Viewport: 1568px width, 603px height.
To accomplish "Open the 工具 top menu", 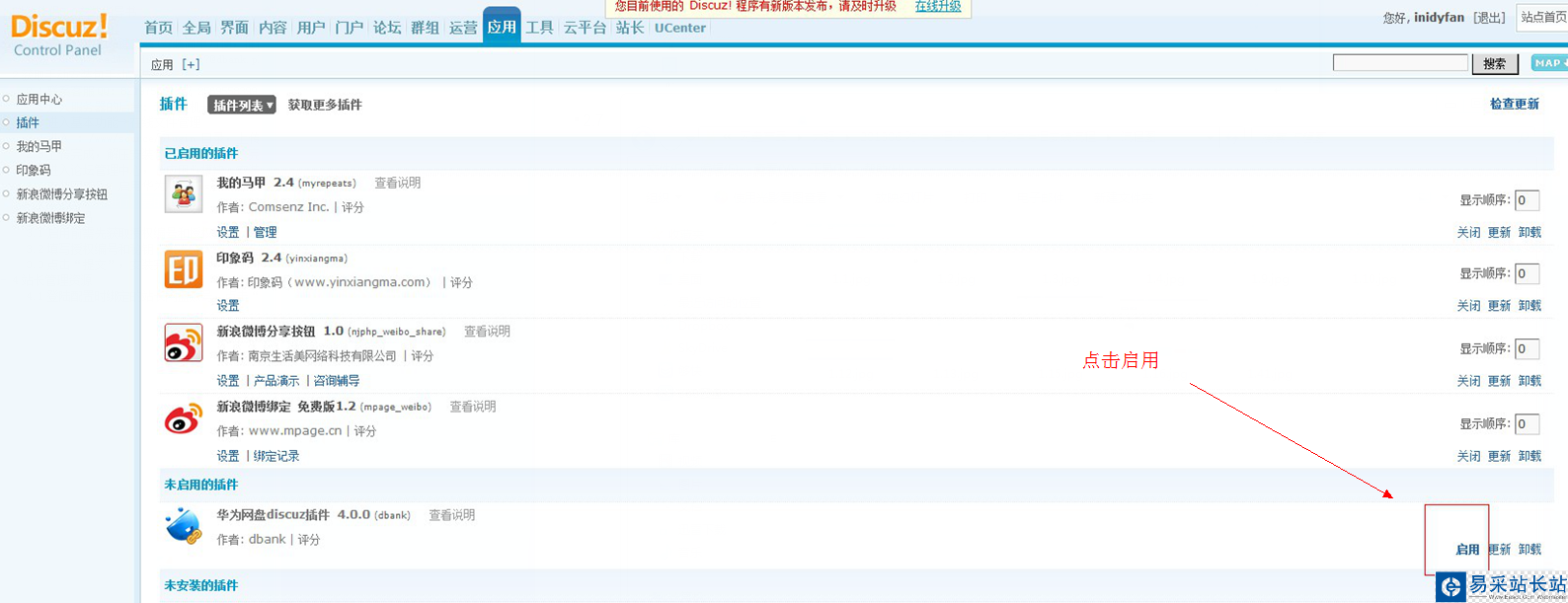I will coord(539,28).
